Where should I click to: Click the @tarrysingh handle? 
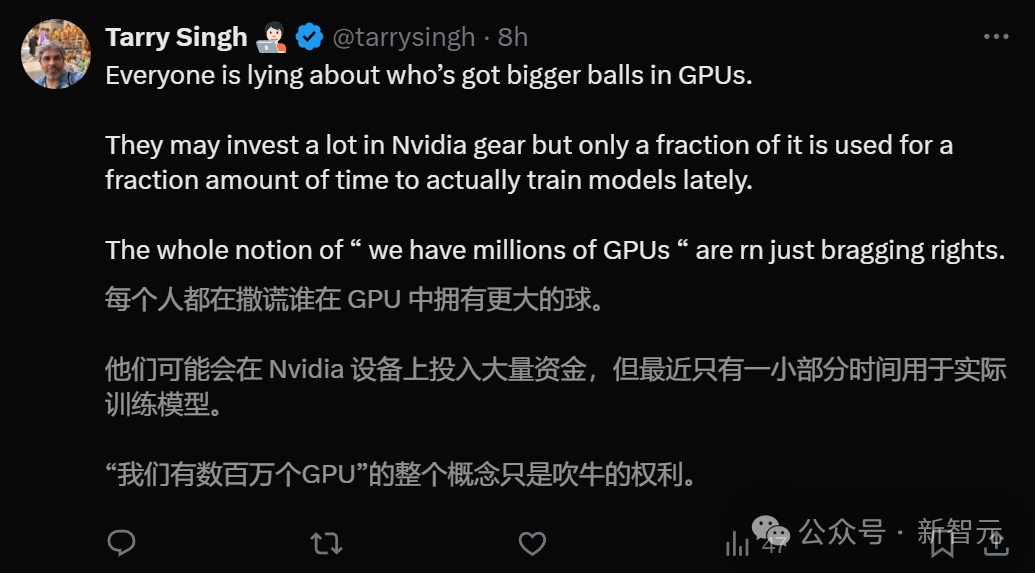(403, 38)
